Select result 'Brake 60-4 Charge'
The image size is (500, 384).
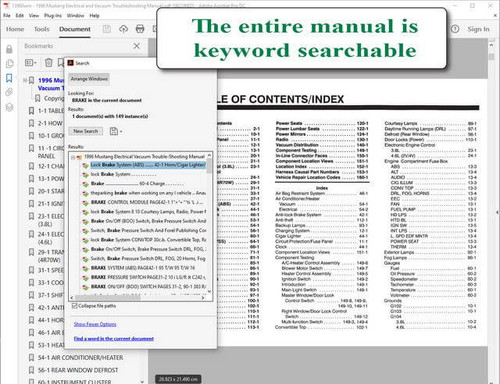click(x=137, y=183)
